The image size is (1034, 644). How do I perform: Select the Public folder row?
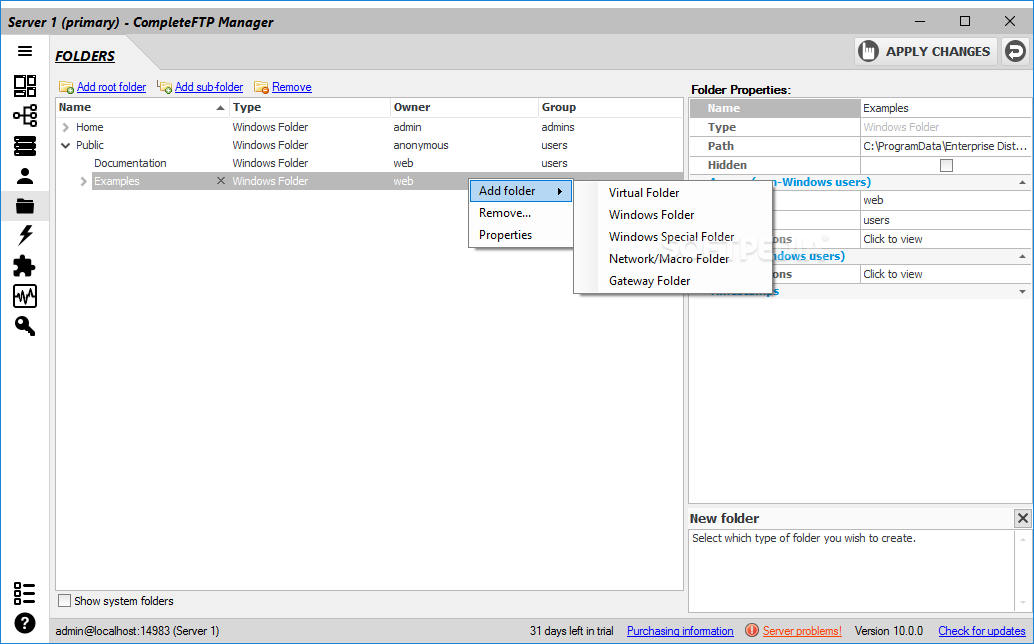[x=369, y=145]
